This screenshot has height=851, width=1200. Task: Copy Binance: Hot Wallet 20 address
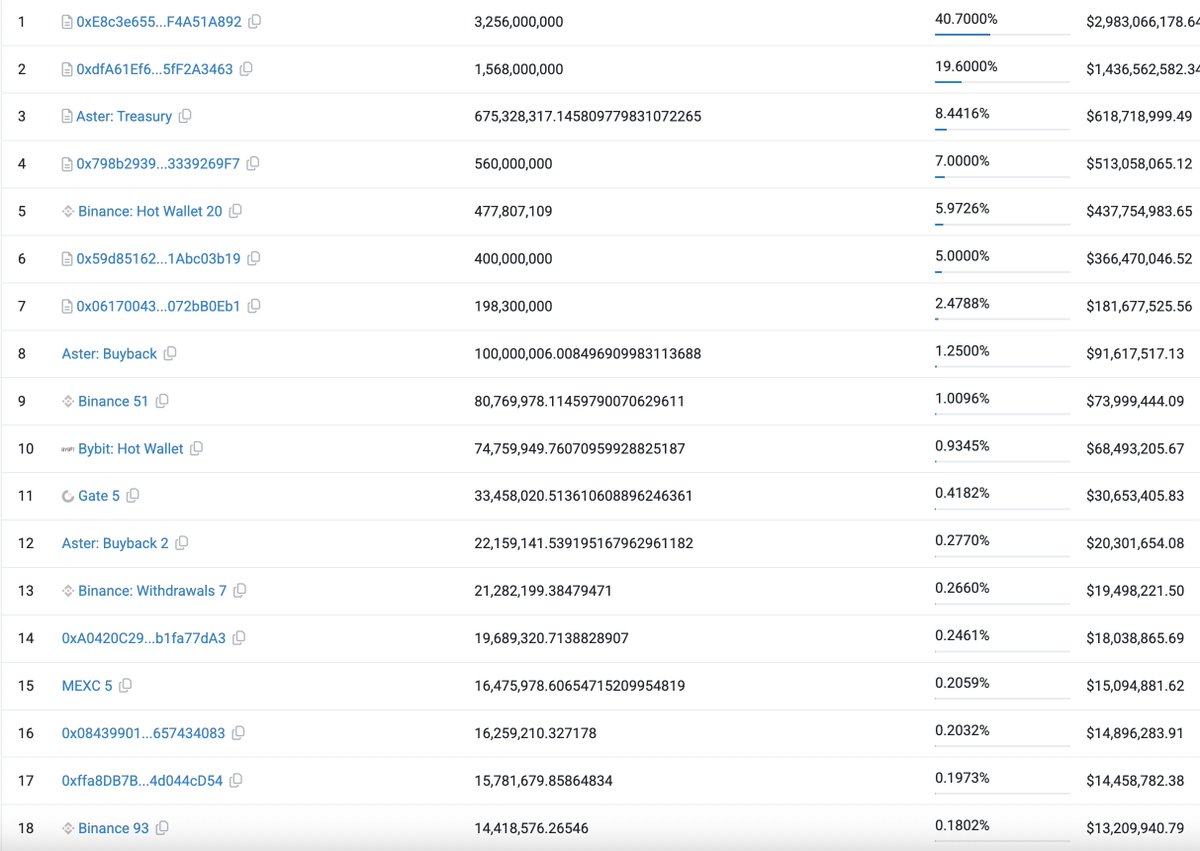[x=236, y=211]
